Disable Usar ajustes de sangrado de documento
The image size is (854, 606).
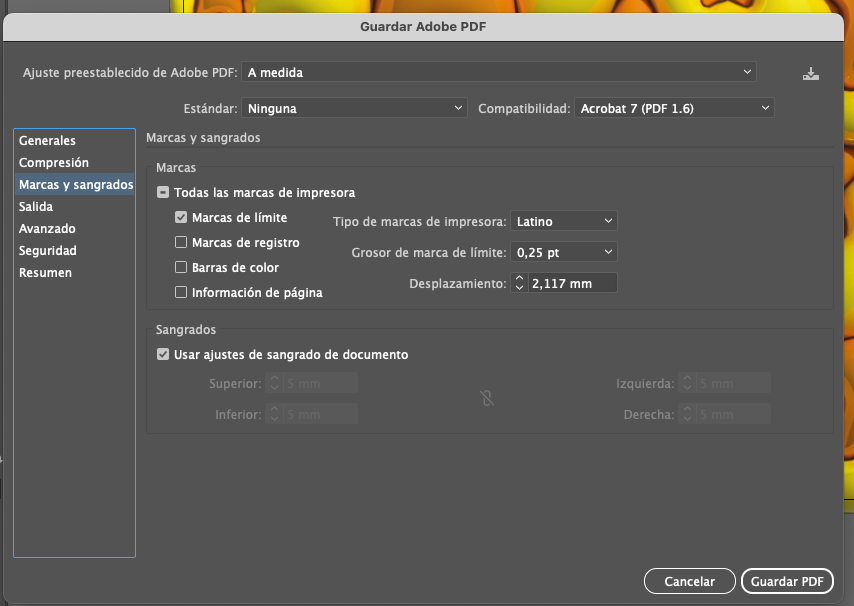pos(163,355)
